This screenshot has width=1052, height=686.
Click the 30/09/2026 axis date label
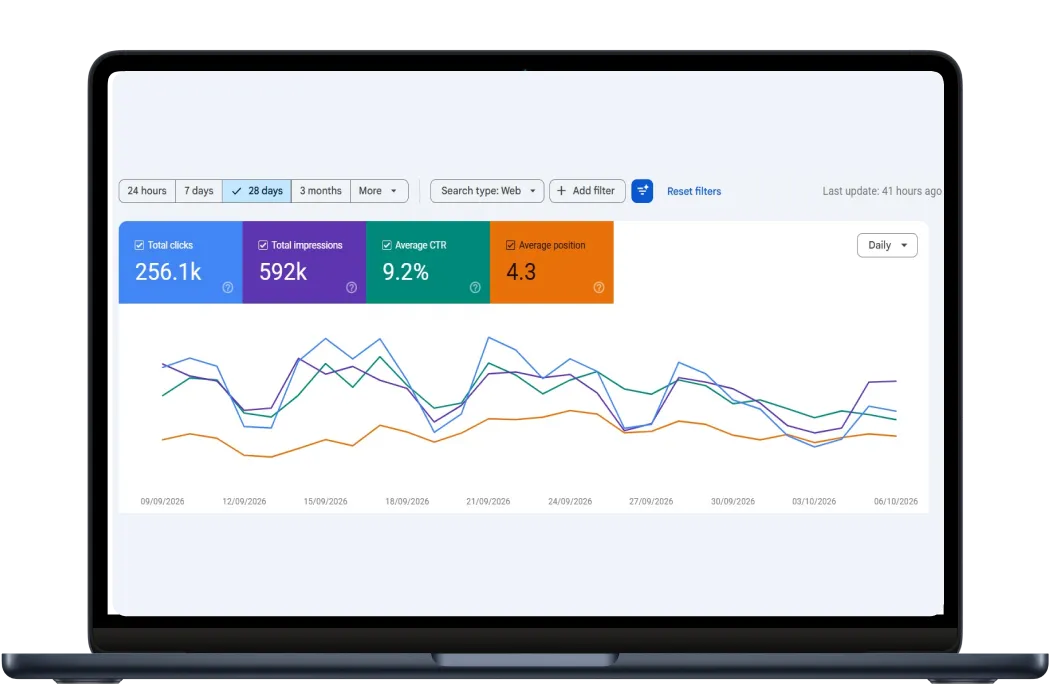pos(733,501)
